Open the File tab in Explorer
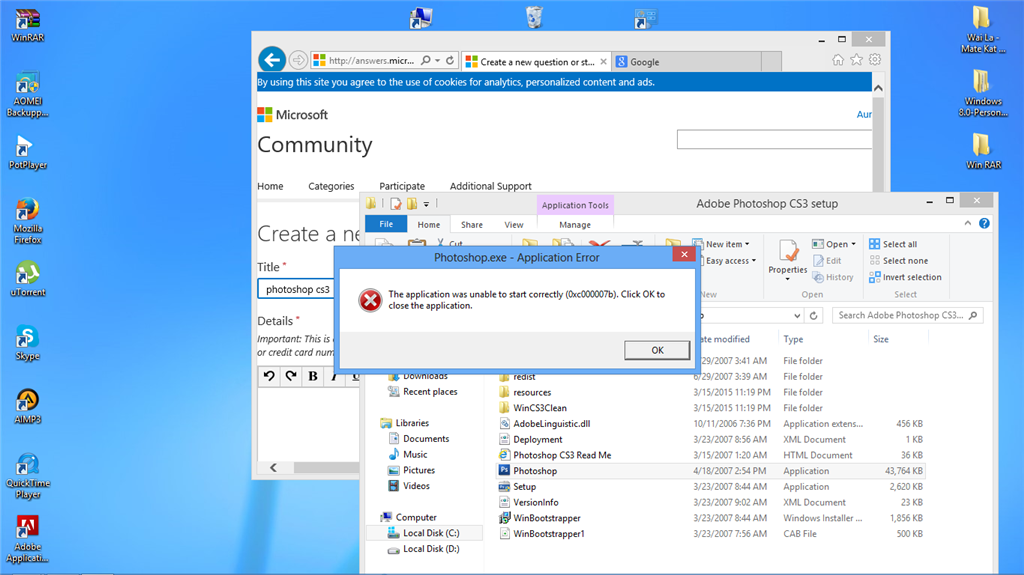The image size is (1024, 575). (x=386, y=224)
